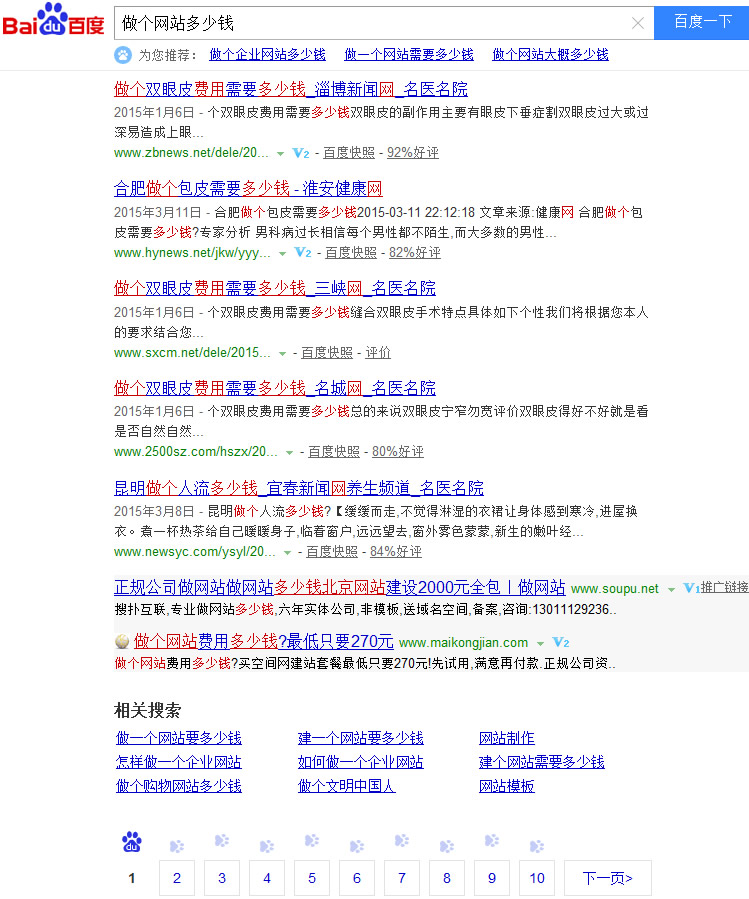Click the paw icon above page 10
Screen dimensions: 749x899
coord(537,846)
